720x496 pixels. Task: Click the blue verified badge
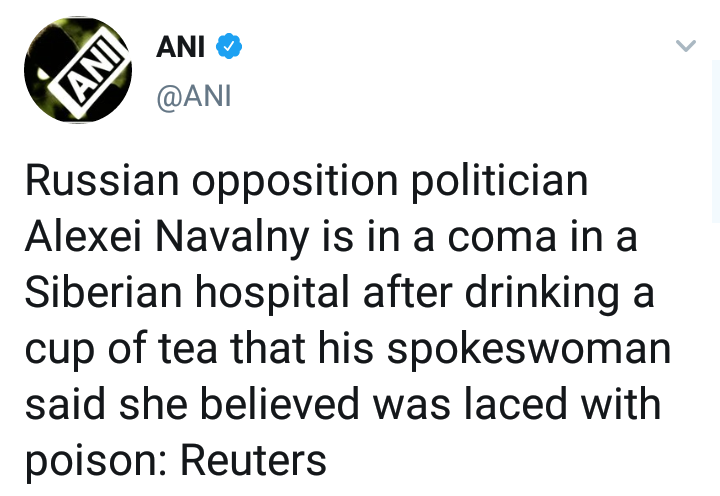pos(228,46)
